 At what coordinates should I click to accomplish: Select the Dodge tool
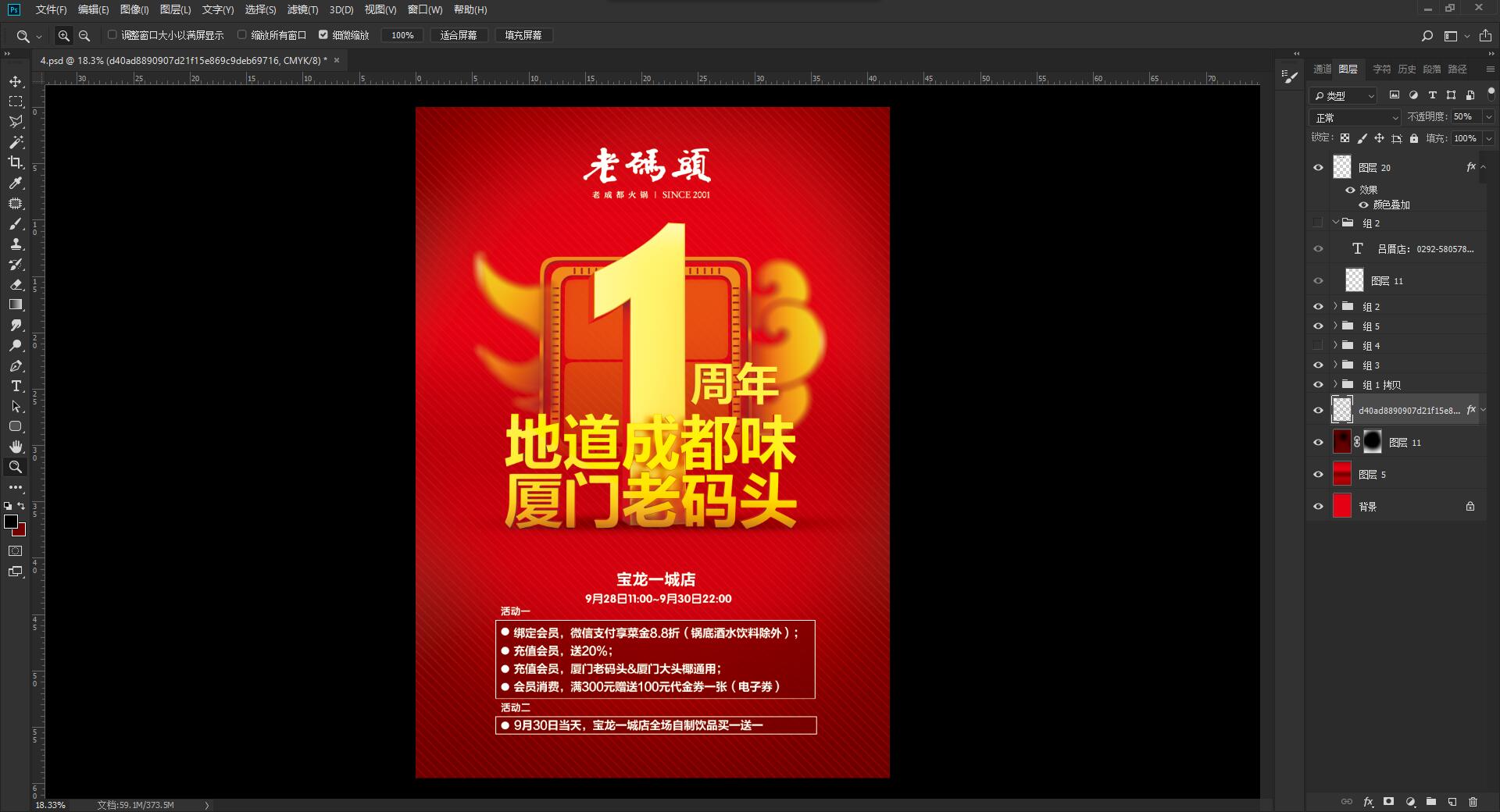(16, 345)
